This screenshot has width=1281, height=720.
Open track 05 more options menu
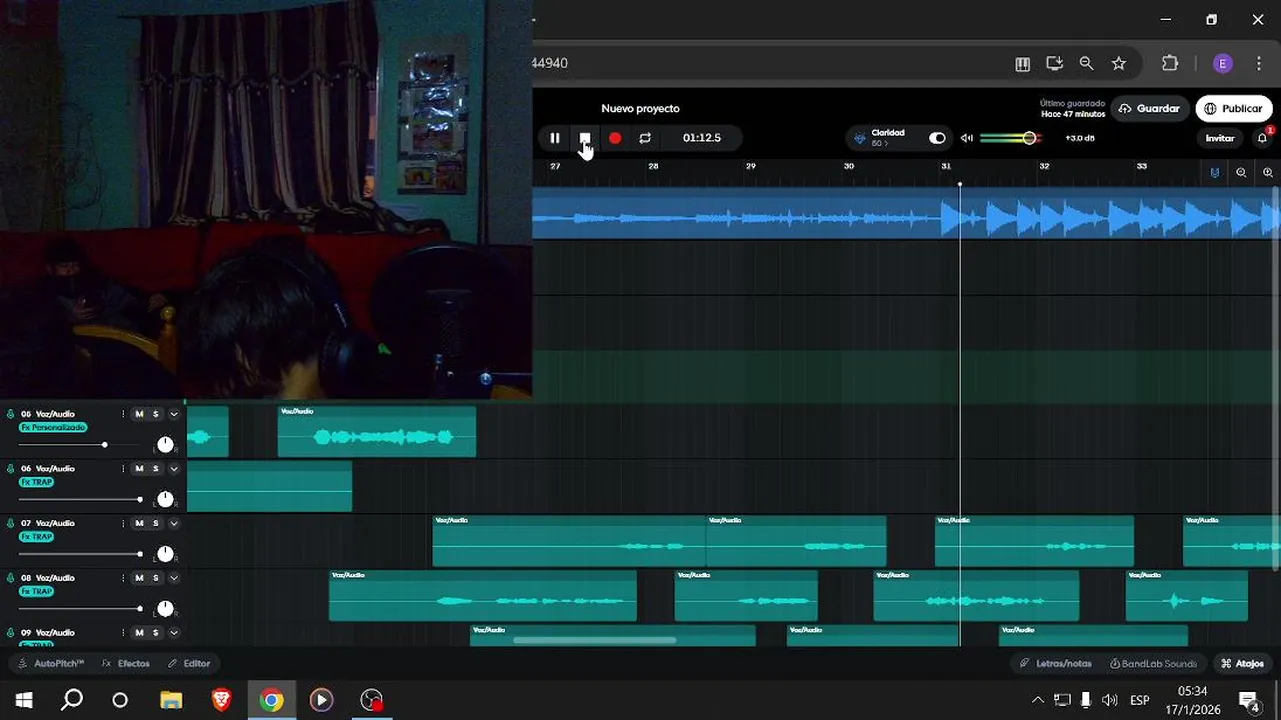(123, 414)
